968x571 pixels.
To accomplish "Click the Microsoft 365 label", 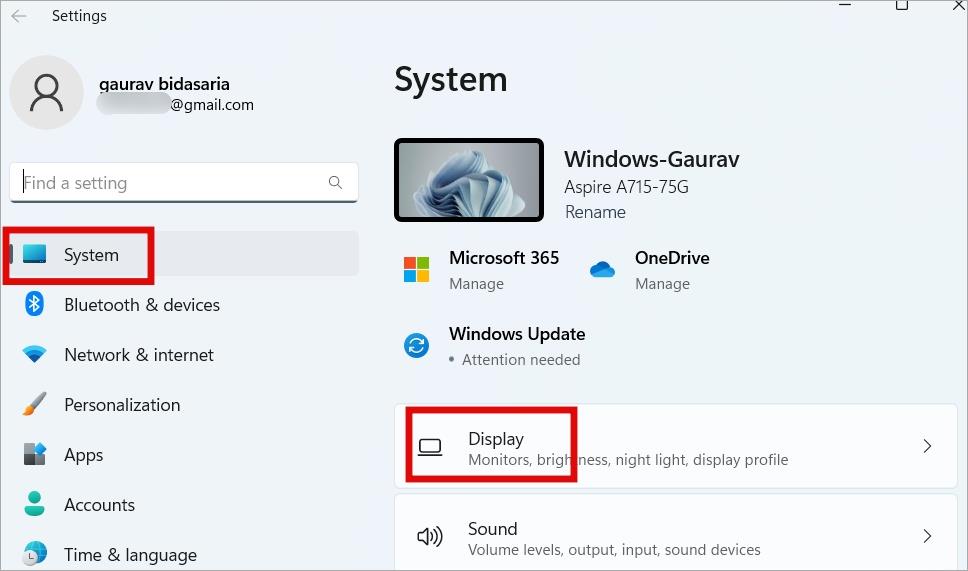I will point(504,258).
